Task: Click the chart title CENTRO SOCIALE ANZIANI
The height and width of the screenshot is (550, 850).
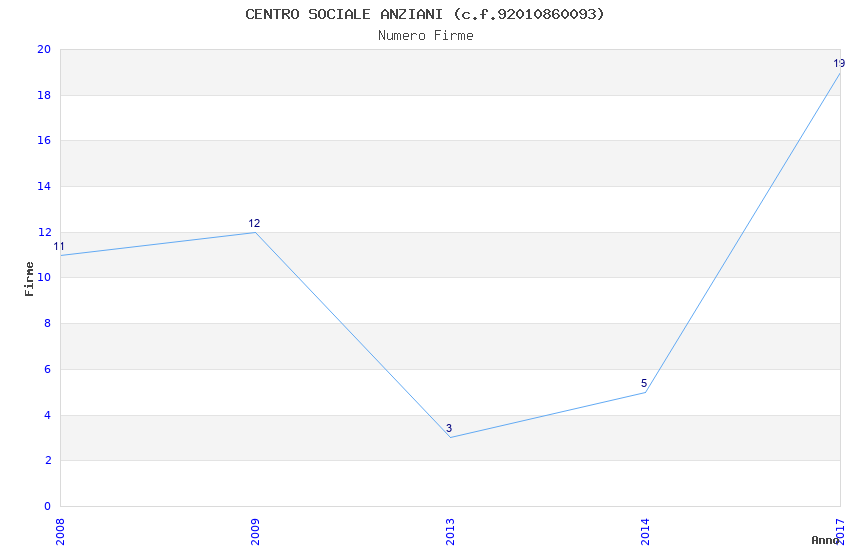Action: click(424, 14)
